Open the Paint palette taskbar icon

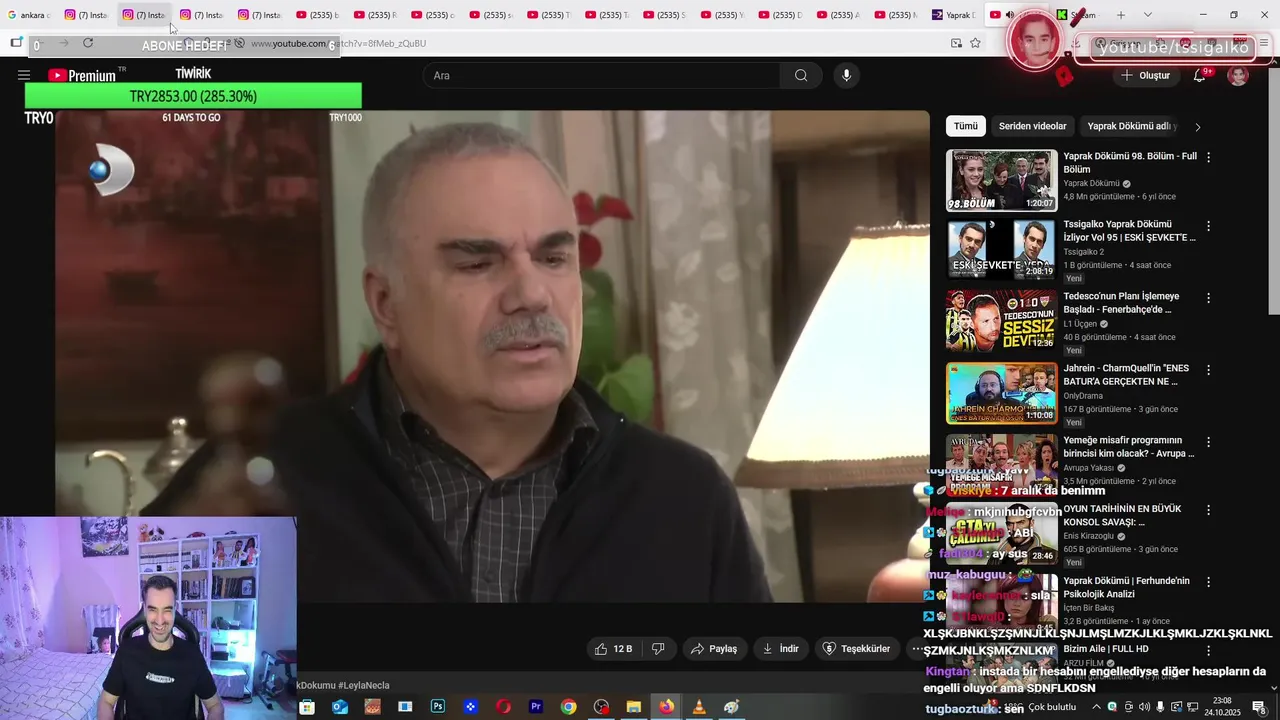(732, 707)
